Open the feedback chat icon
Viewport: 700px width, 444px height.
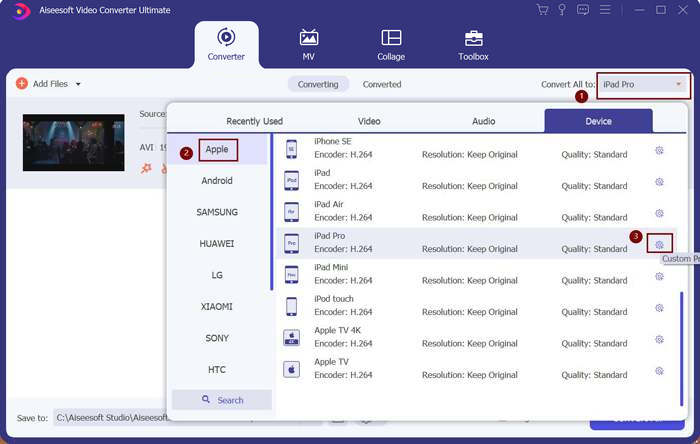tap(583, 10)
